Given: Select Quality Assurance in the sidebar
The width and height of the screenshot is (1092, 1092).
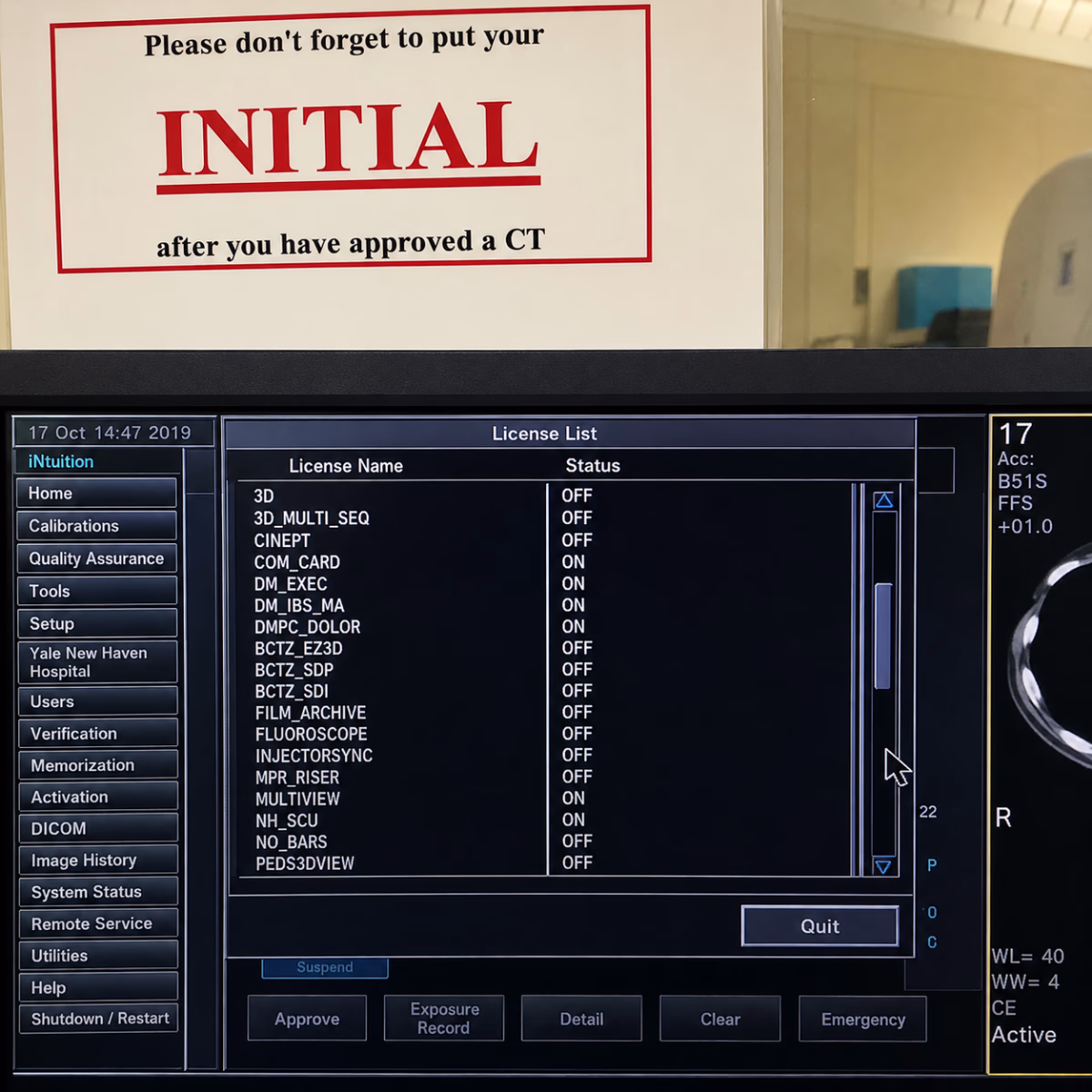Looking at the screenshot, I should coord(96,559).
